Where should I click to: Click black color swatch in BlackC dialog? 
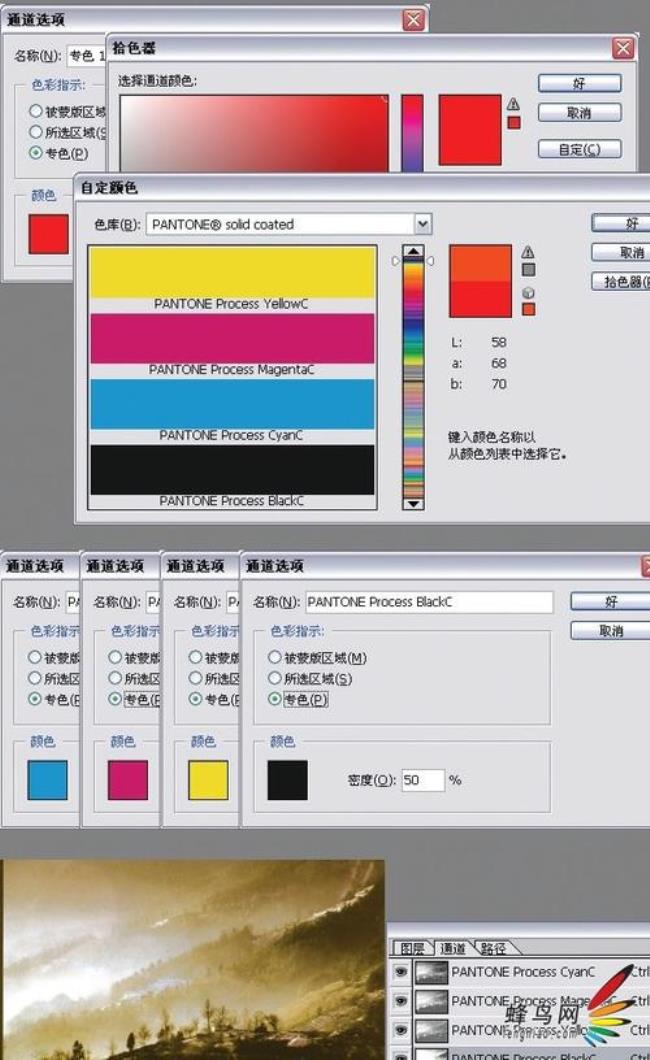click(288, 780)
